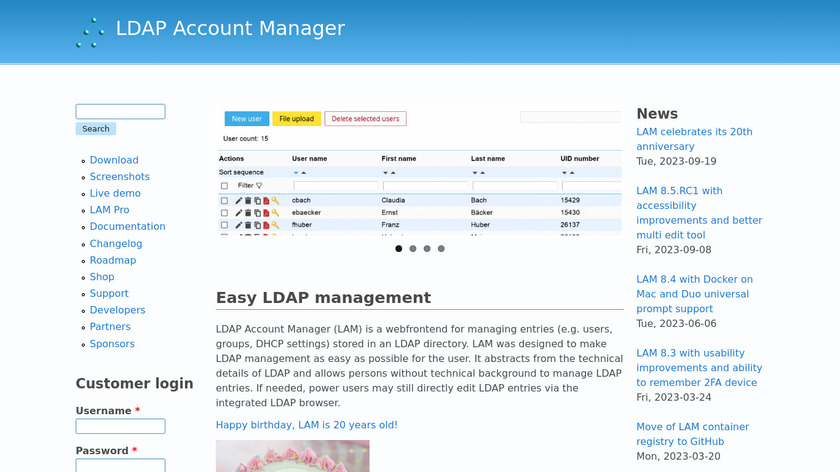Click the key password icon for fhuber
This screenshot has width=840, height=472.
click(275, 225)
